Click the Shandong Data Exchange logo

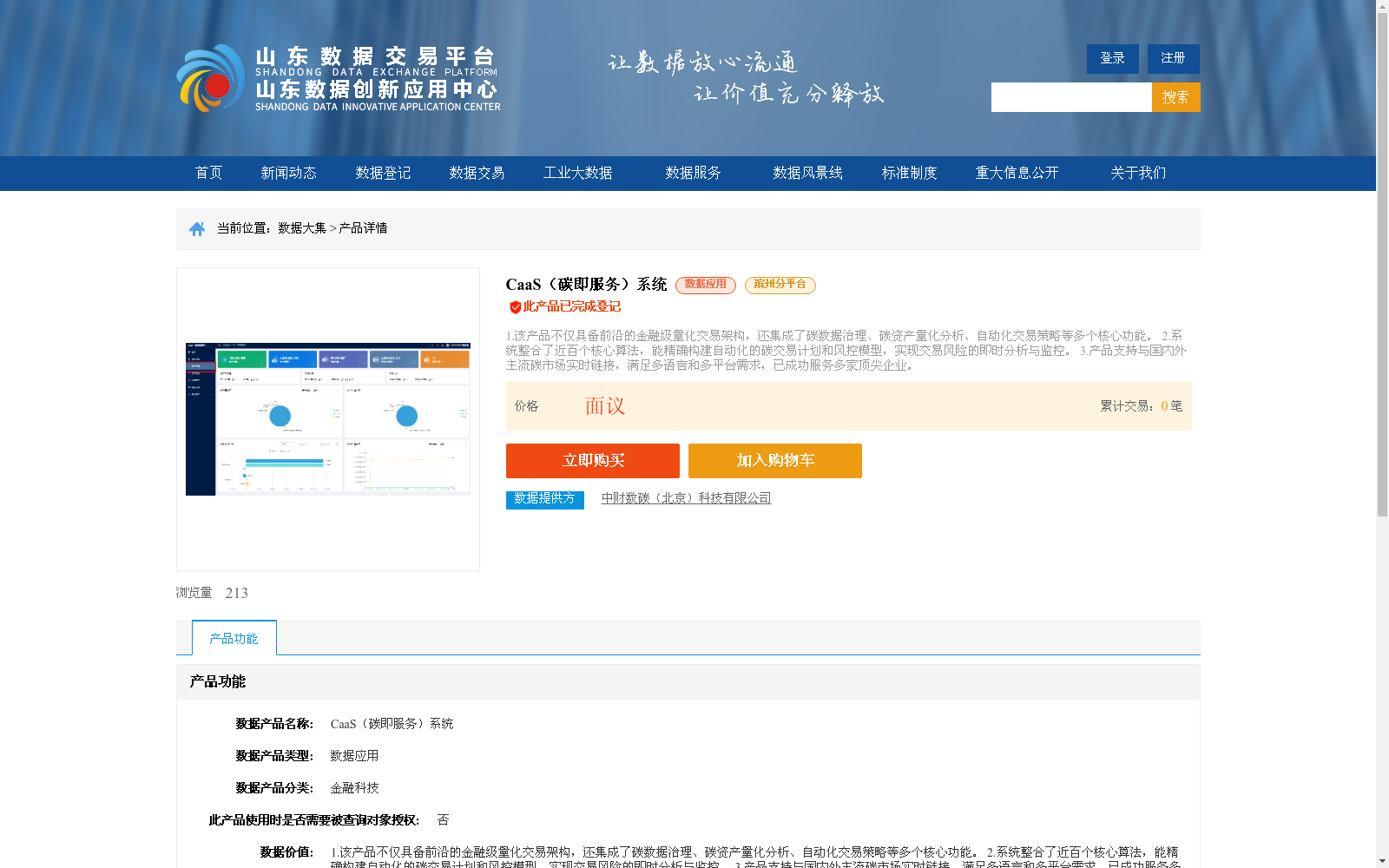pos(339,78)
